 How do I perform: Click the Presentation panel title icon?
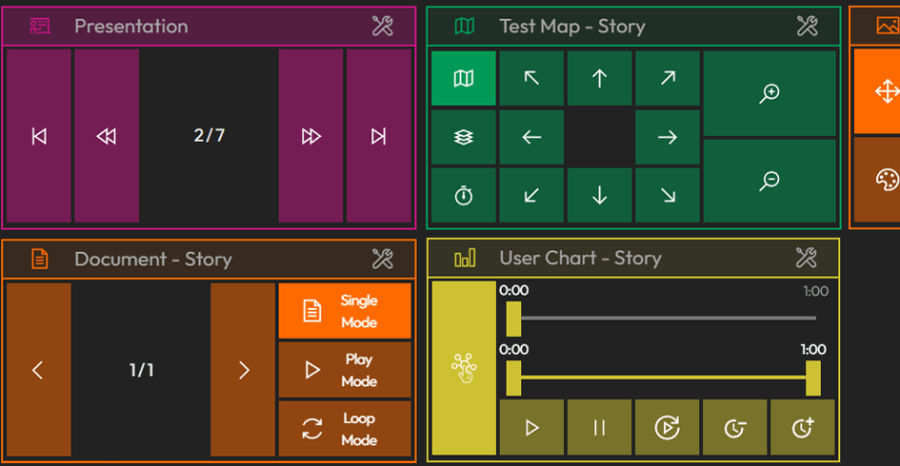(40, 26)
